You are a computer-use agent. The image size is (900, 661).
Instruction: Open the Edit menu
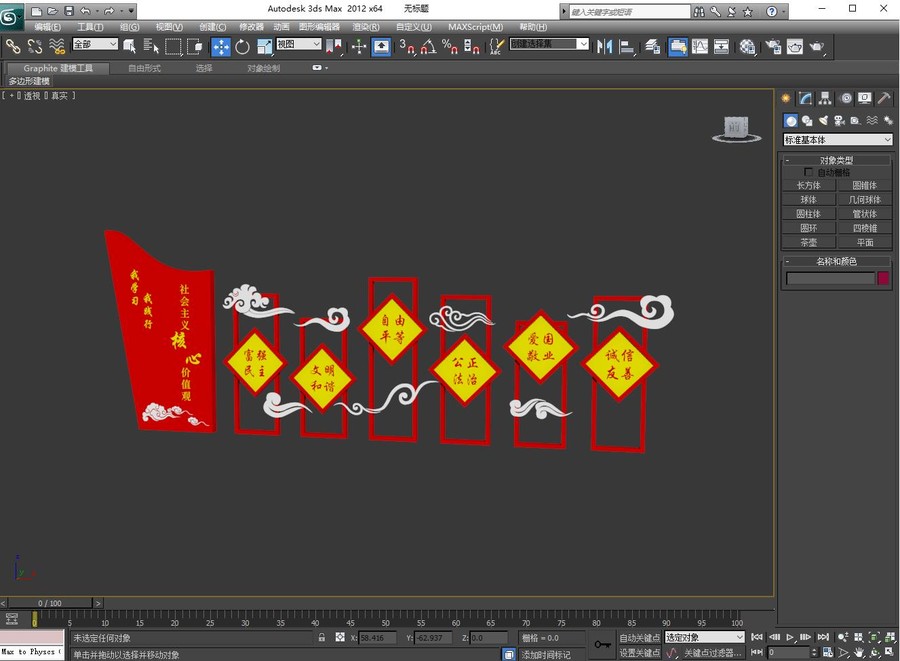47,27
